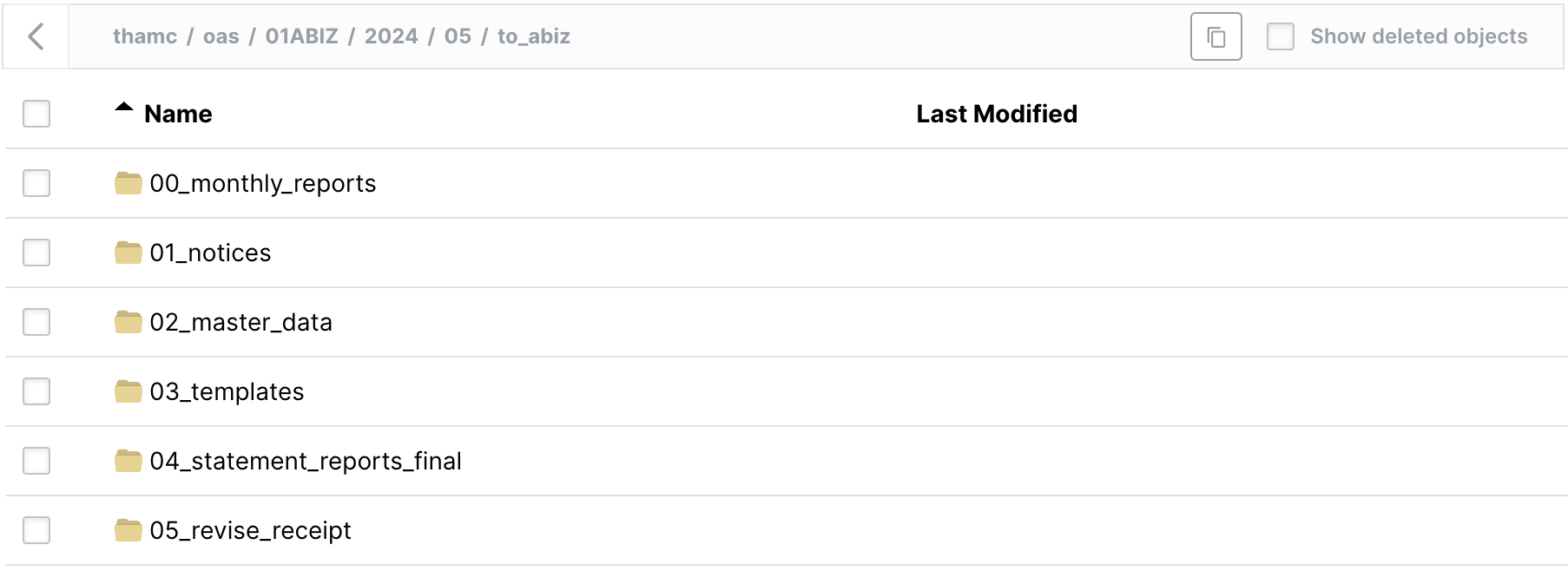
Task: Click the 02_master_data folder icon
Action: [128, 322]
